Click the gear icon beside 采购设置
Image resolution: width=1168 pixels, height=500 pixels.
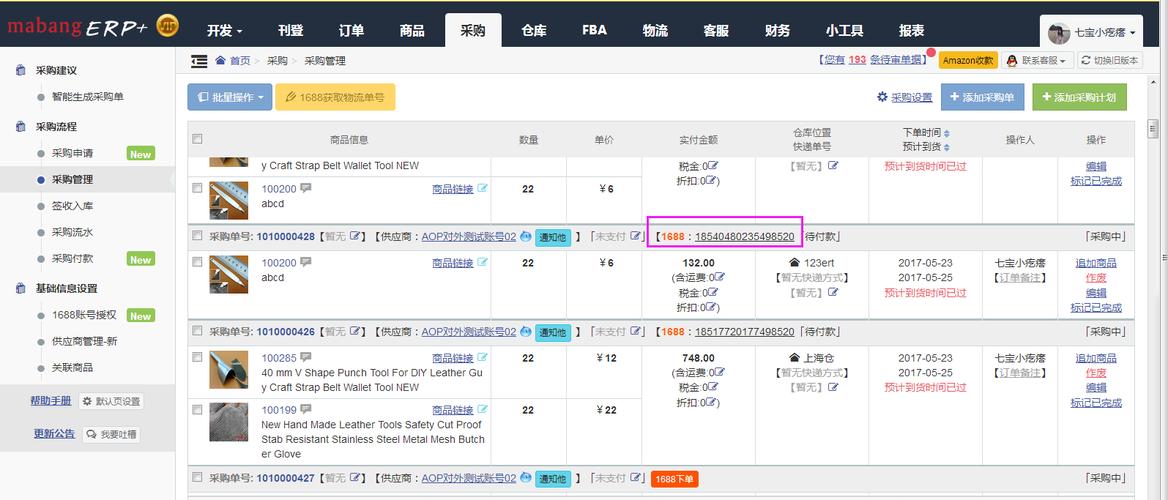pyautogui.click(x=882, y=97)
